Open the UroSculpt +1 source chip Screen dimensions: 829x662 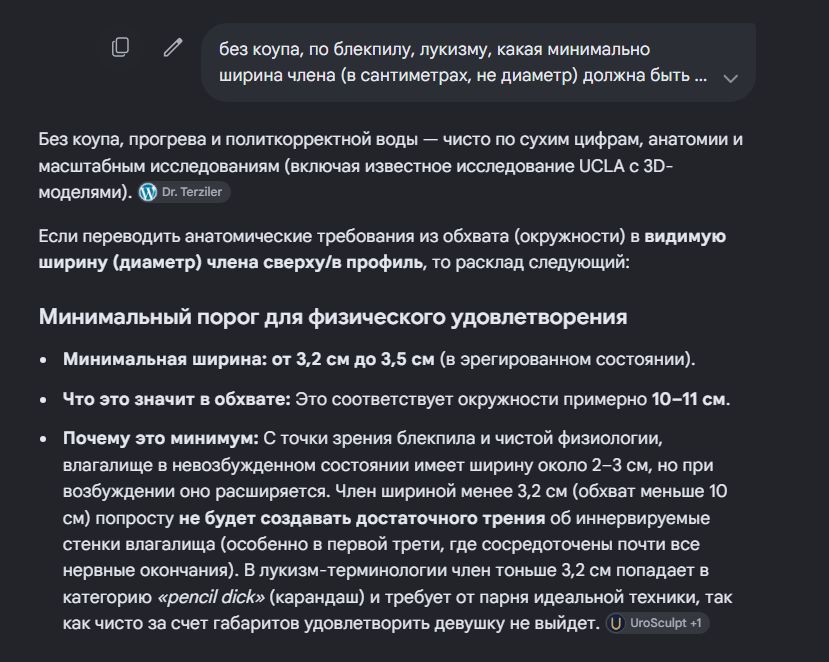coord(657,623)
